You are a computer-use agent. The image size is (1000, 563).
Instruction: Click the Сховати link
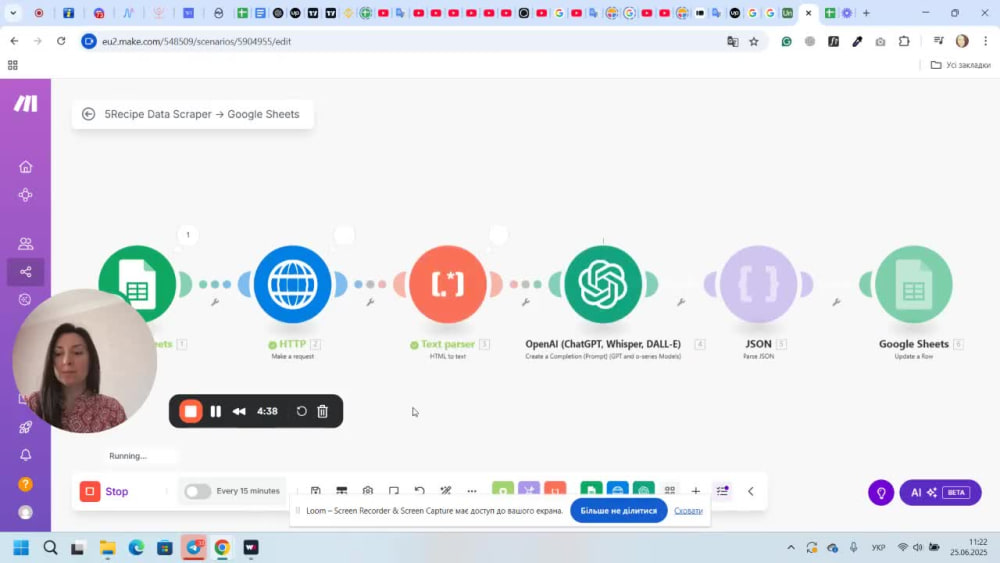coord(688,511)
